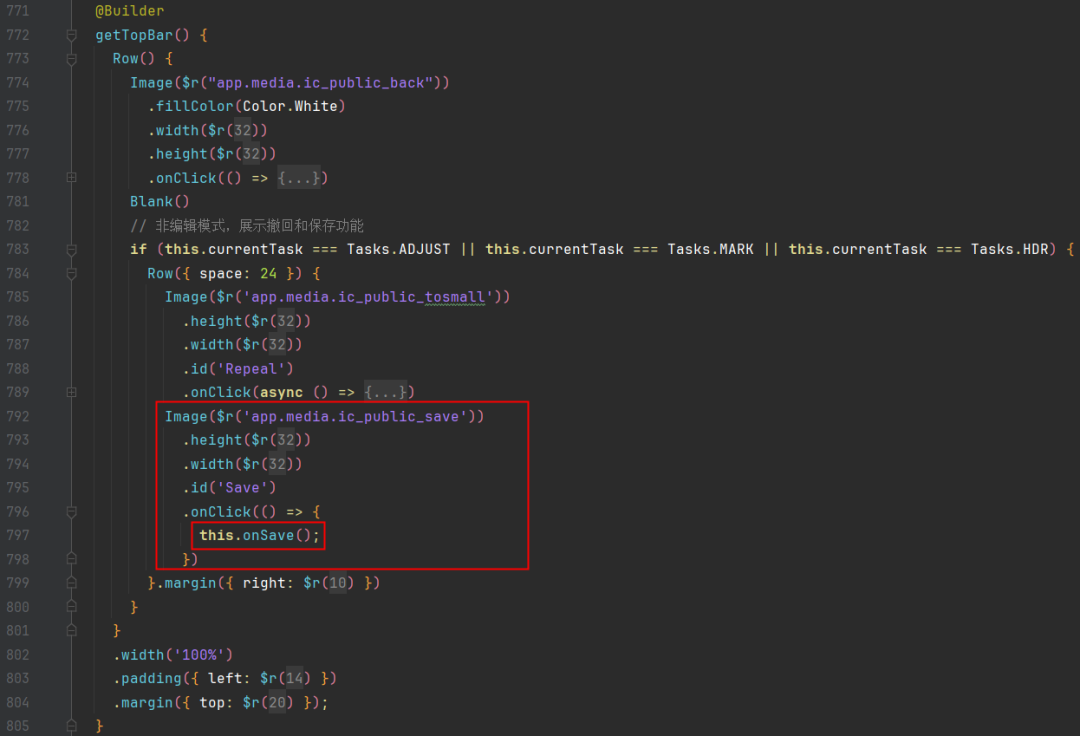Image resolution: width=1080 pixels, height=736 pixels.
Task: Click Color.White in the fillColor call
Action: tap(290, 107)
